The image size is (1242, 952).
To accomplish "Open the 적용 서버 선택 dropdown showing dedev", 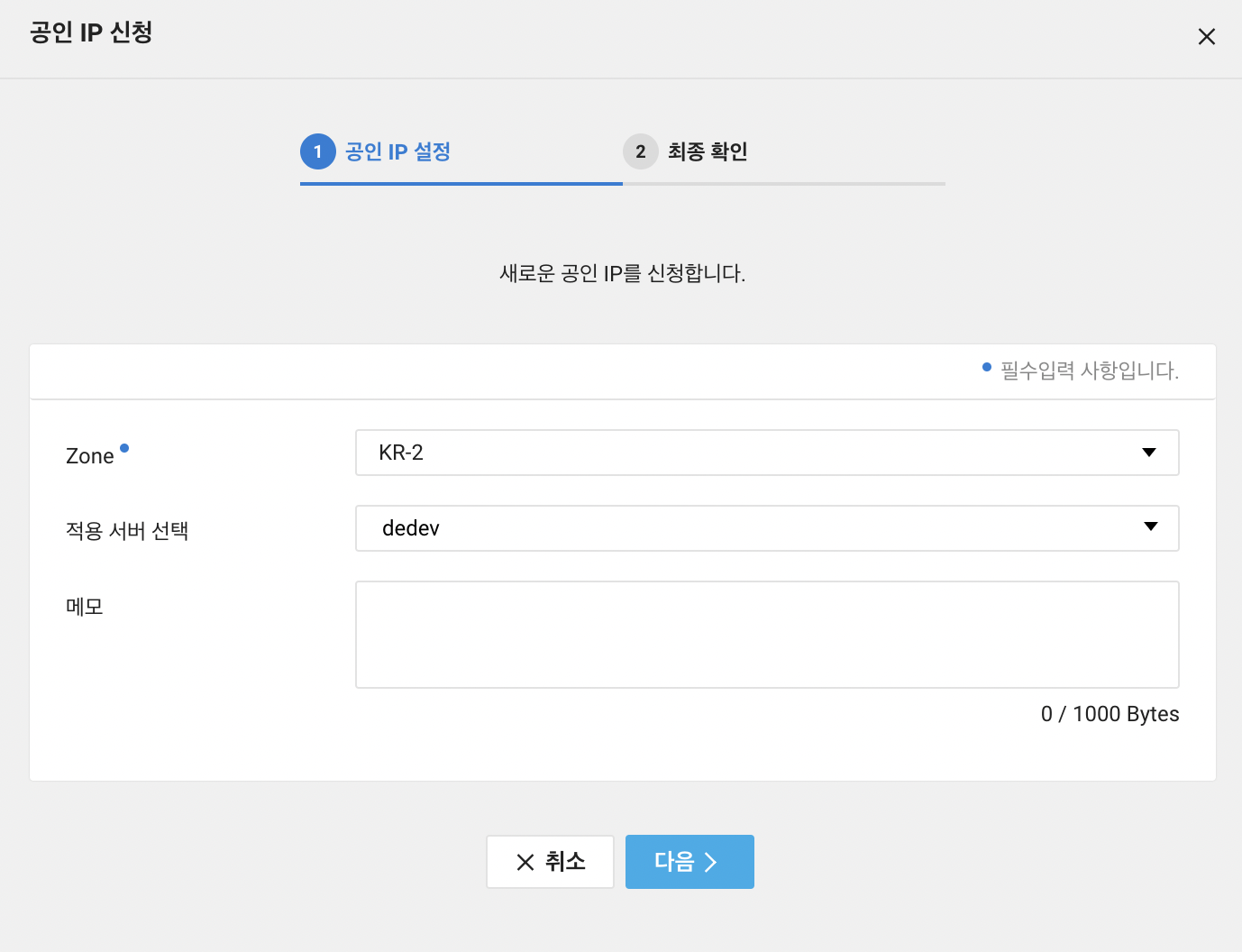I will [767, 528].
